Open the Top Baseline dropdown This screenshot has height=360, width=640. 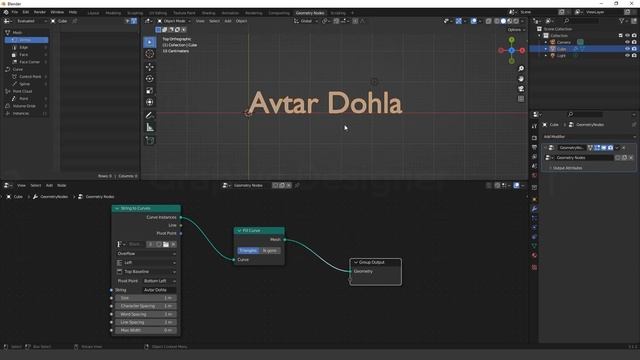(x=146, y=271)
